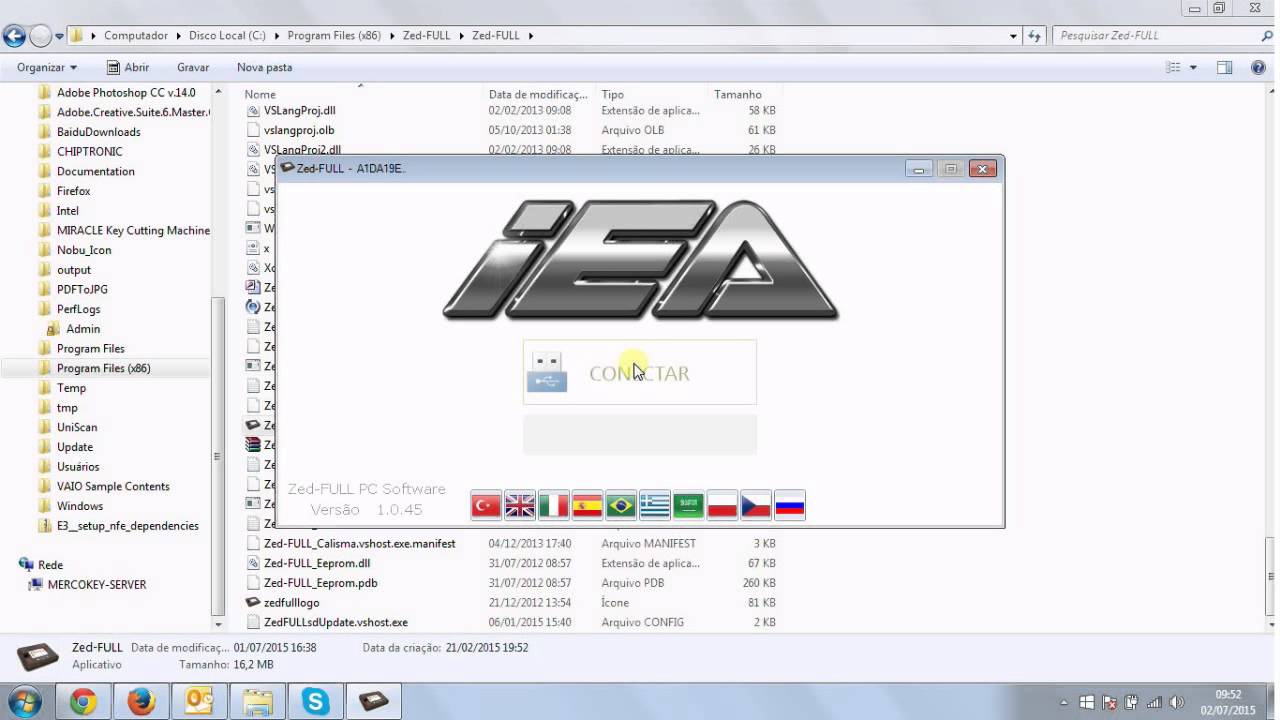Open Google Chrome from the taskbar
Viewport: 1280px width, 720px height.
(83, 702)
